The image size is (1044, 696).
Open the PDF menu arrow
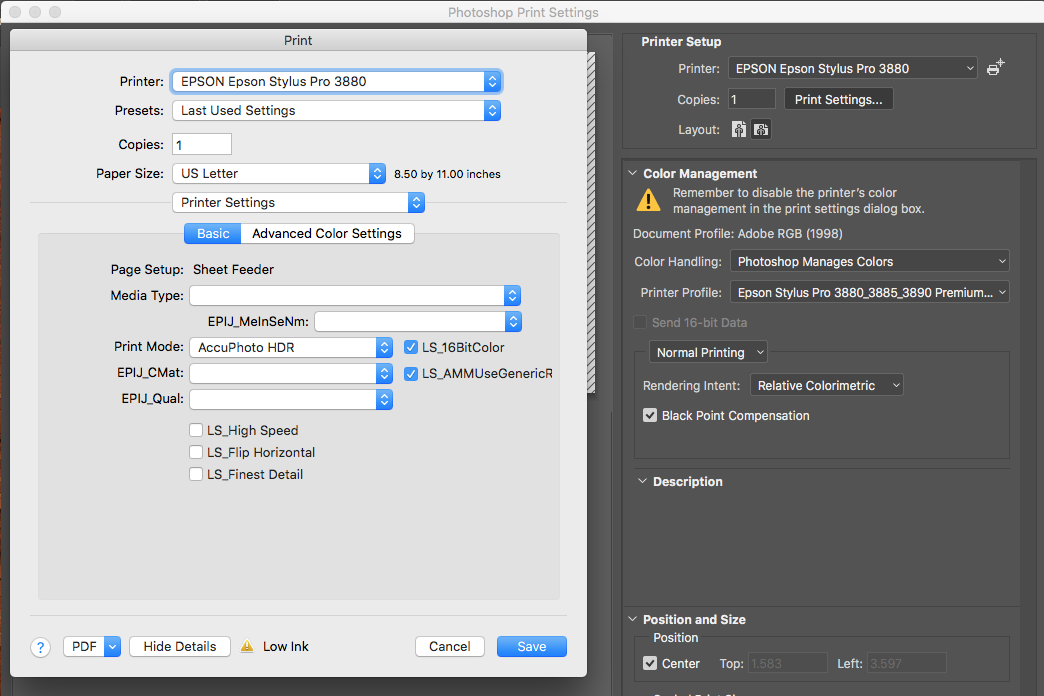coord(113,646)
